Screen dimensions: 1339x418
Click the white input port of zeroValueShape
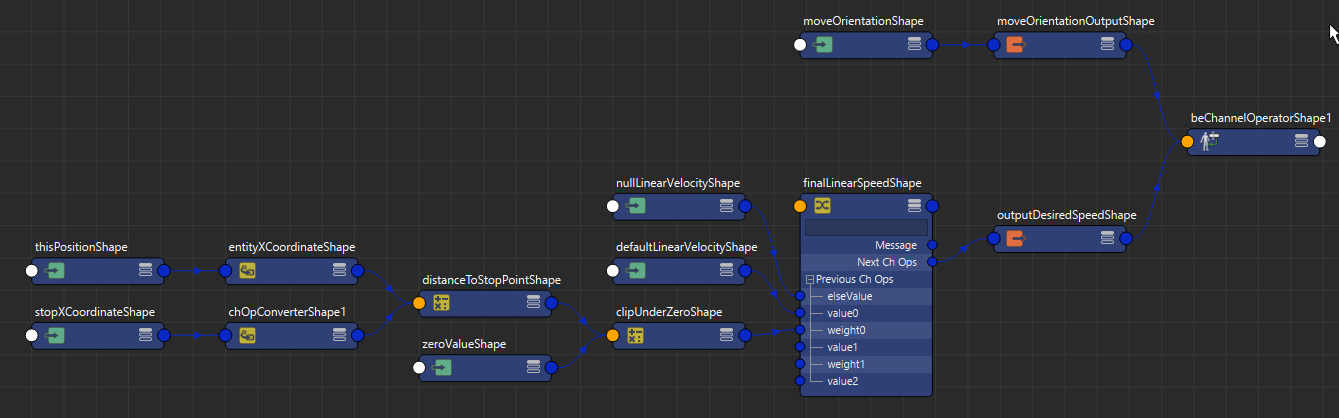tap(419, 368)
